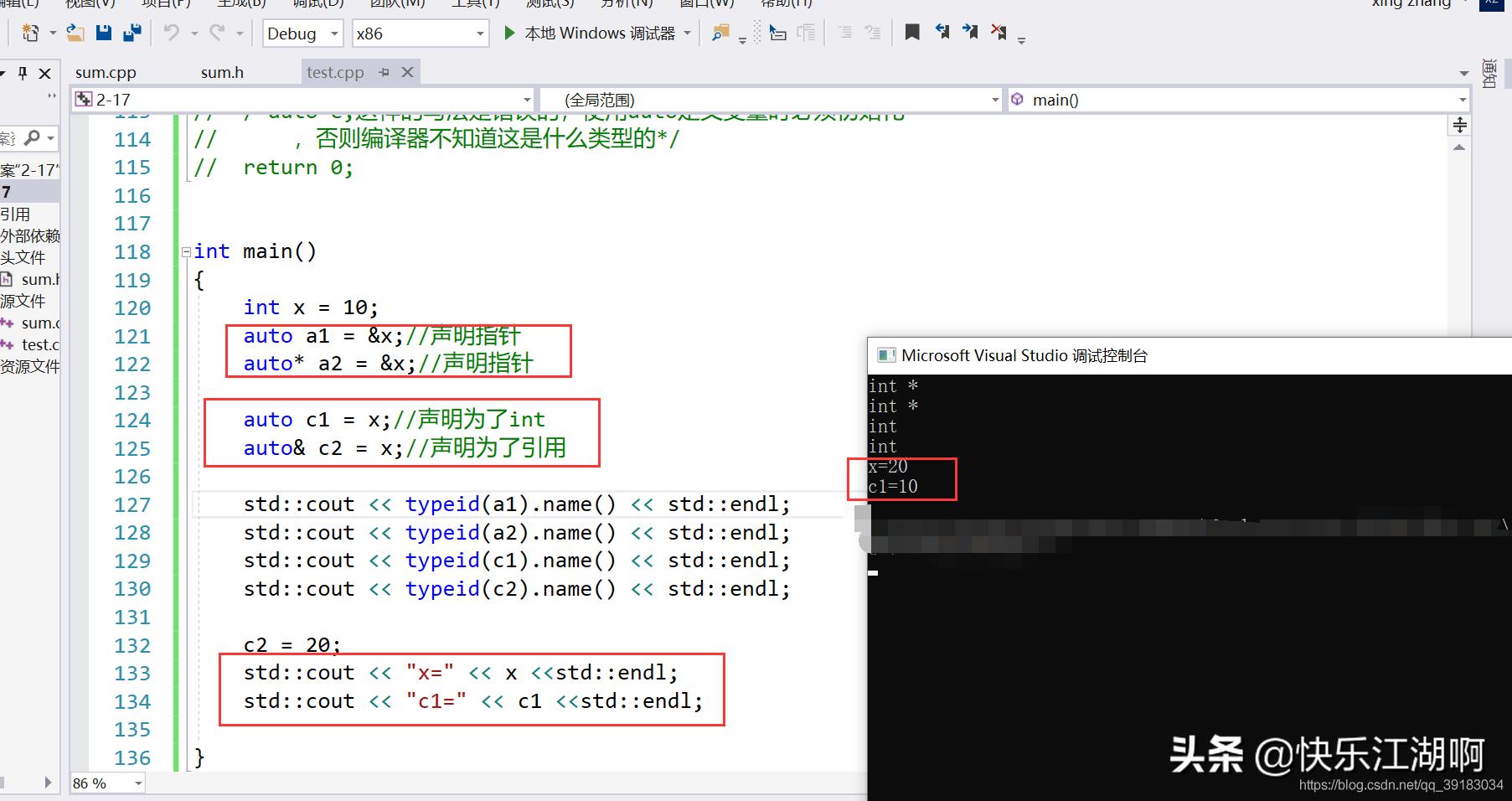1512x801 pixels.
Task: Collapse the main() function outline
Action: pyautogui.click(x=186, y=251)
